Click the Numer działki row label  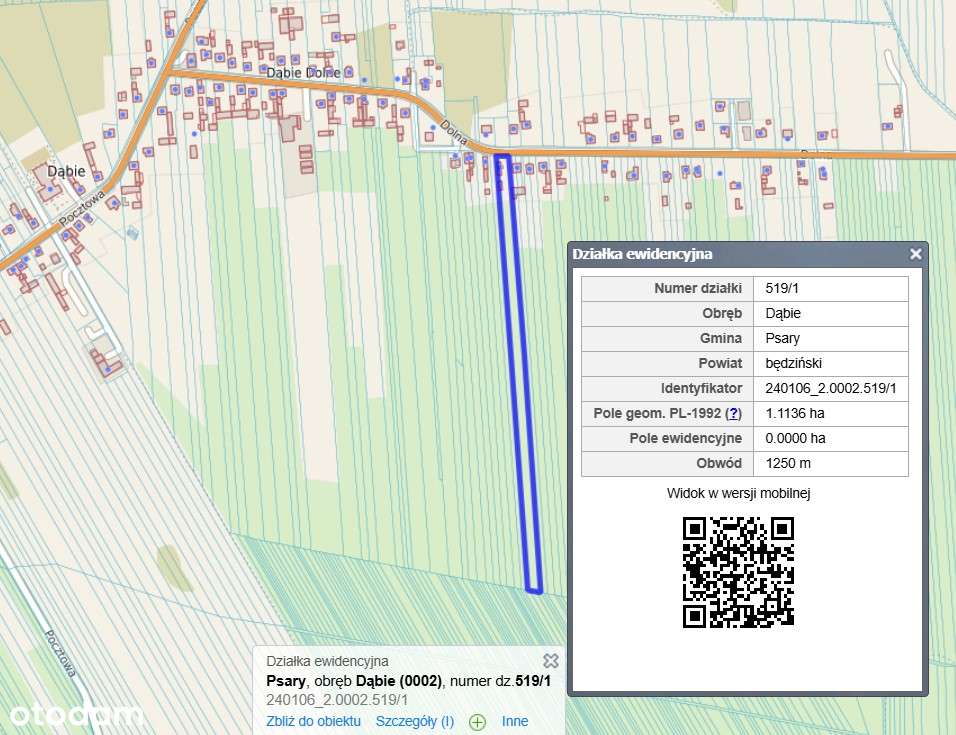(x=697, y=288)
